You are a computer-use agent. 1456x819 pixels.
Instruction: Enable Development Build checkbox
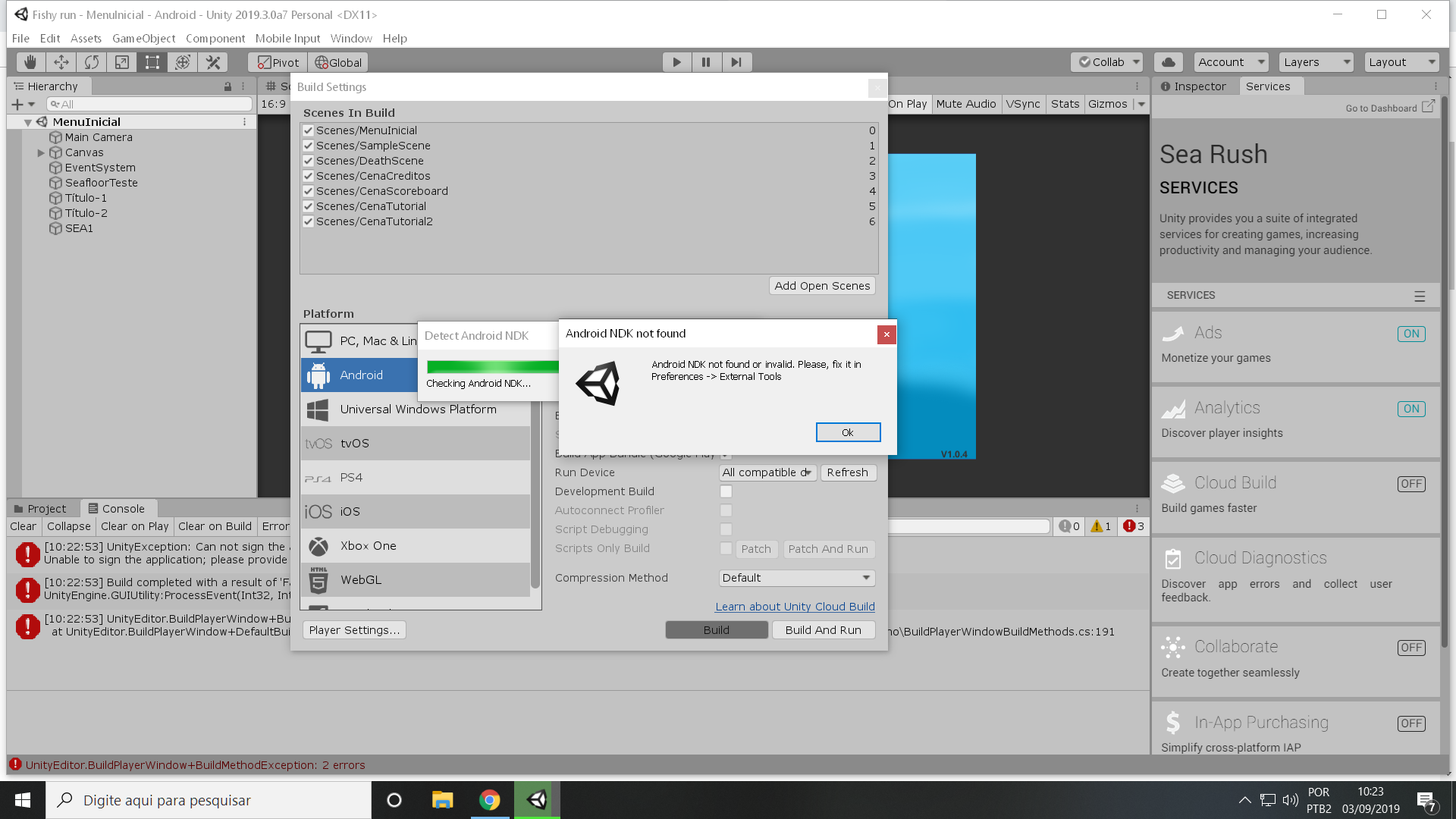click(x=726, y=491)
